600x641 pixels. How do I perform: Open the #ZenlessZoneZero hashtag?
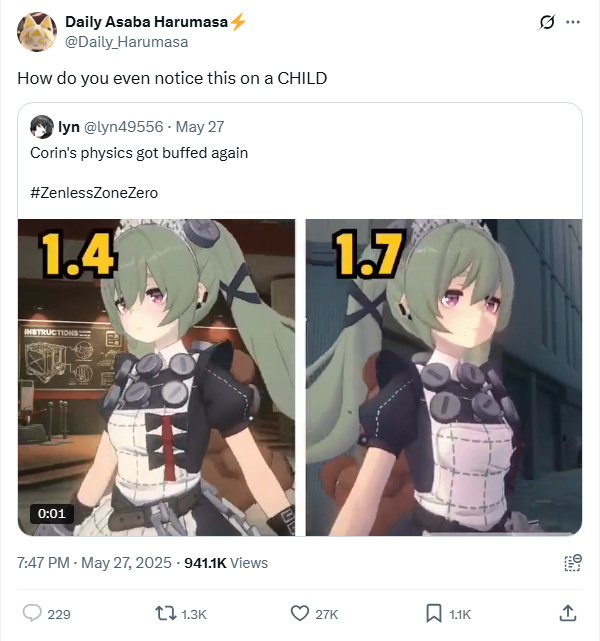click(94, 193)
